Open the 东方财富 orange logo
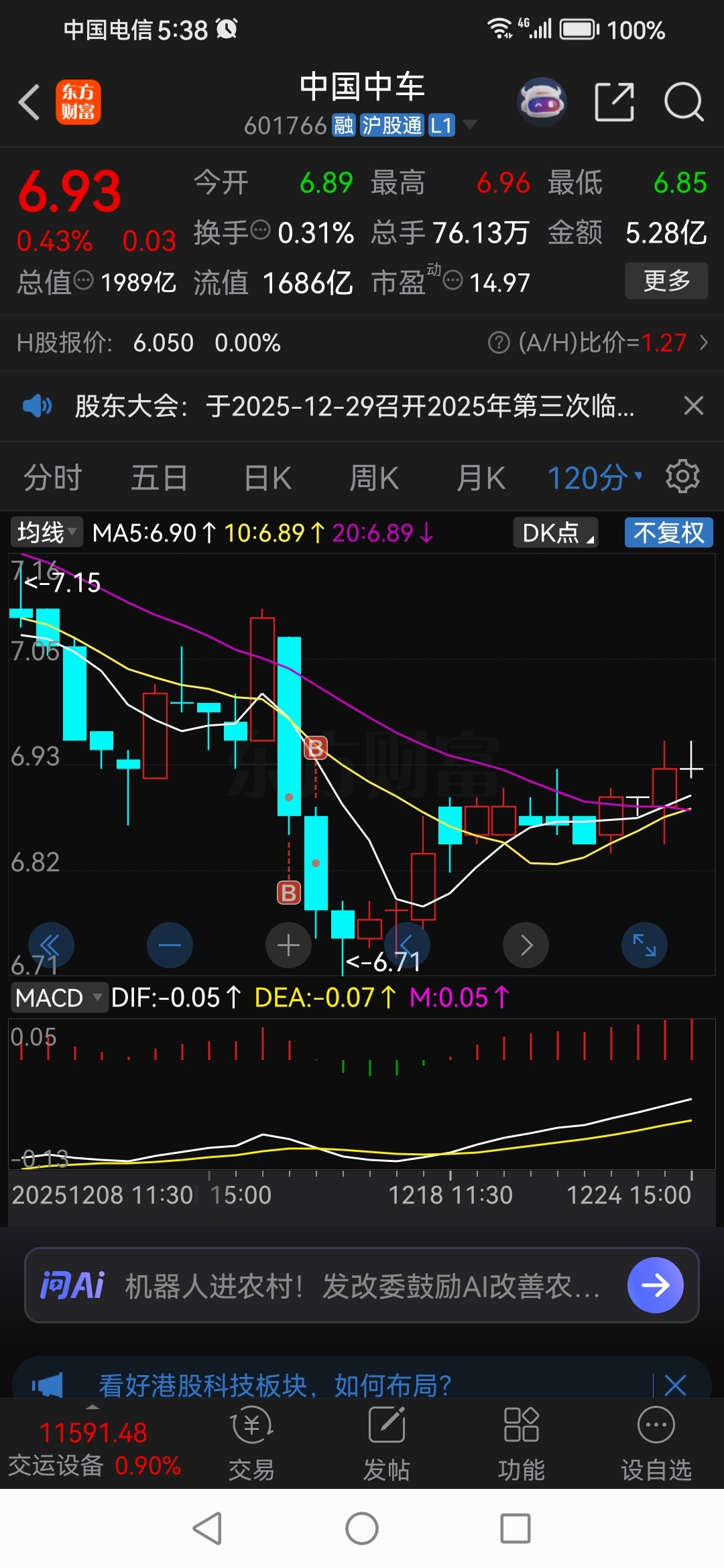Screen dimensions: 724x1568 [x=78, y=103]
